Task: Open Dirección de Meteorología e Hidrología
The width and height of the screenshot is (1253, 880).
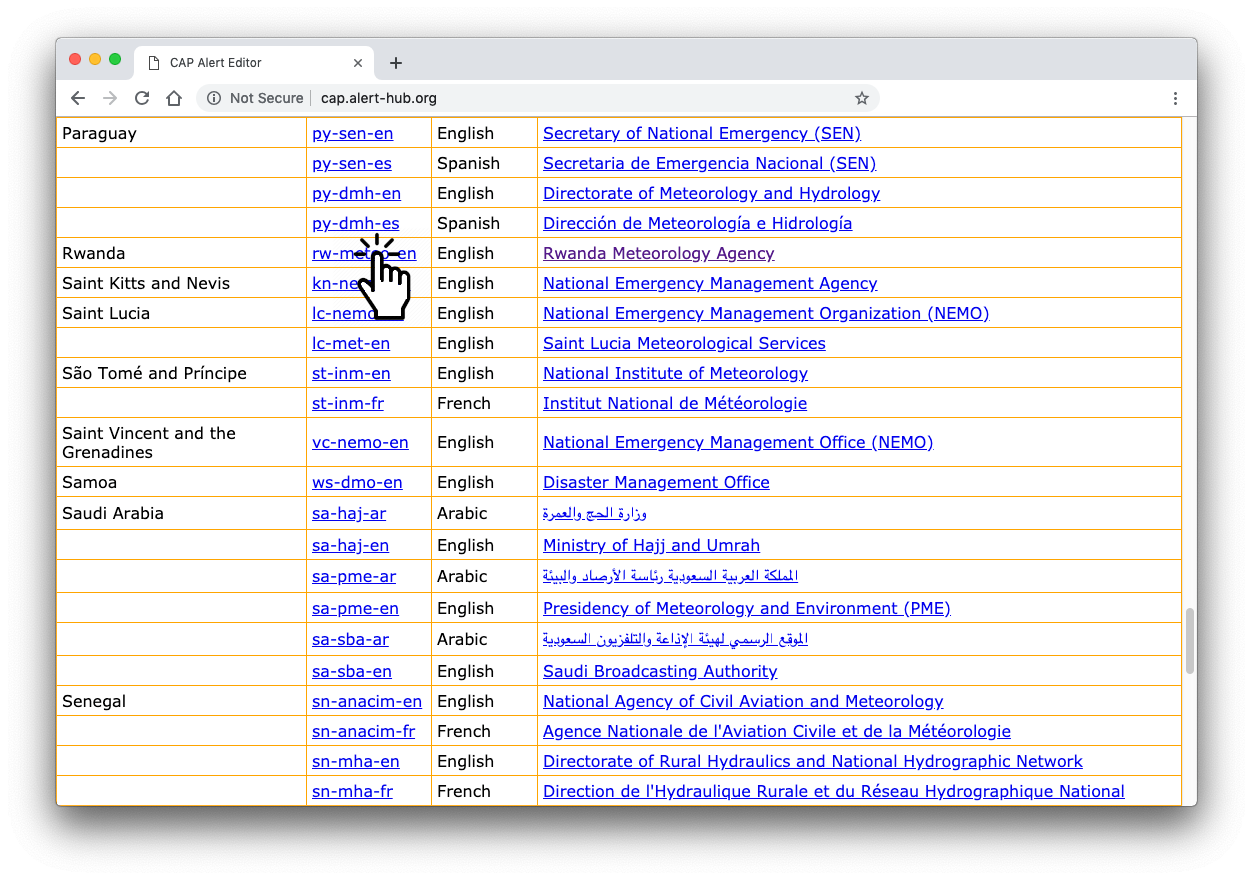Action: pyautogui.click(x=697, y=223)
